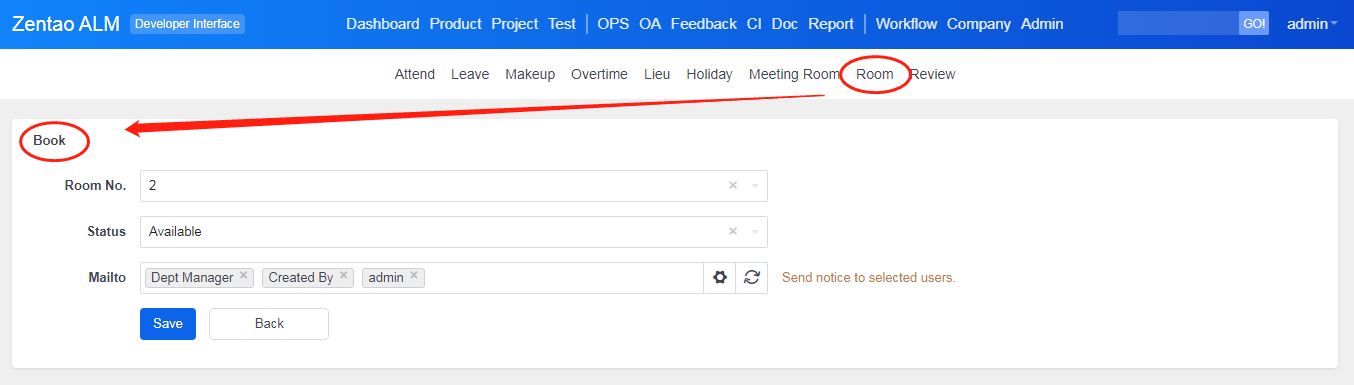Remove the Created By tag

click(343, 277)
